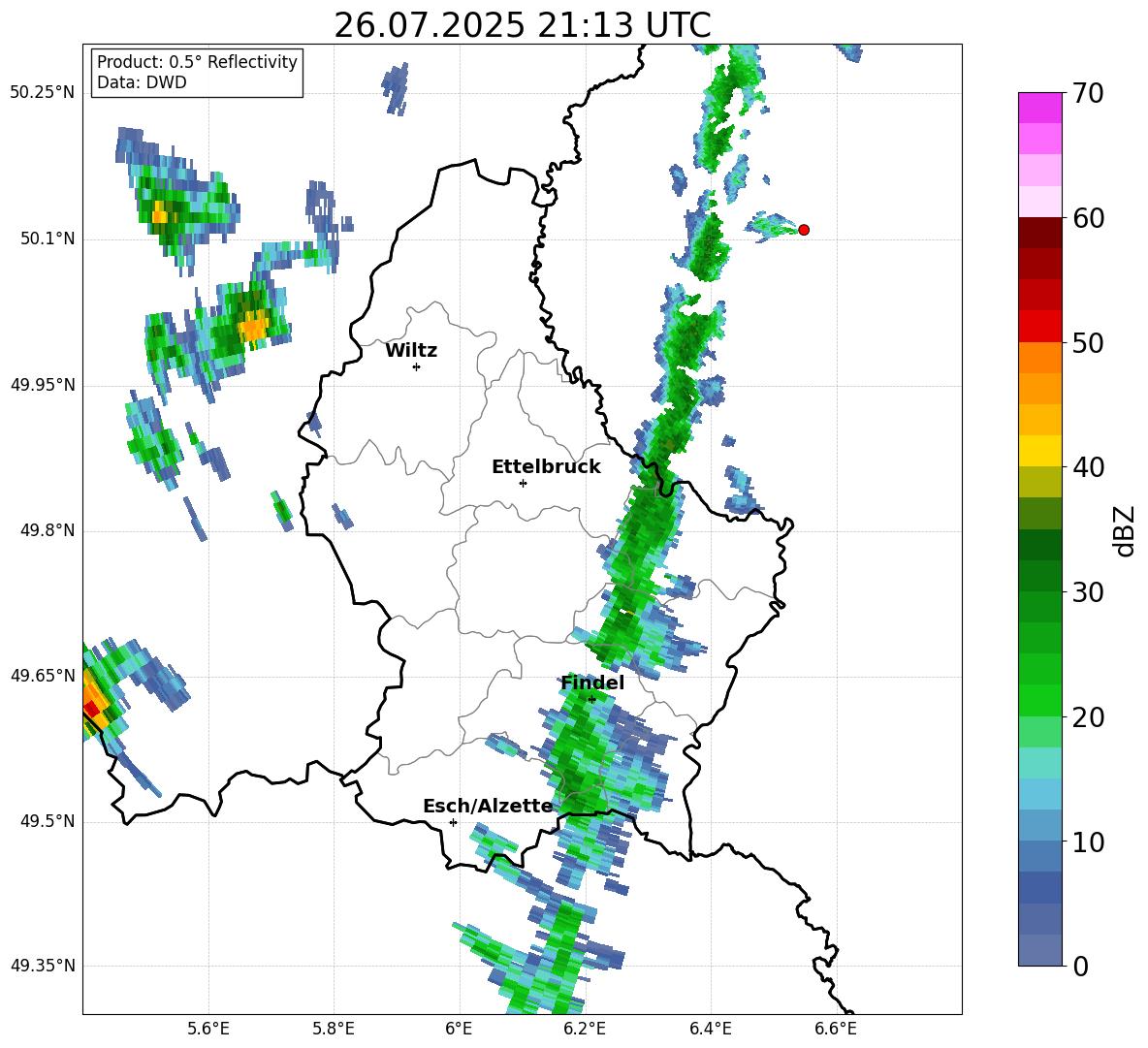Viewport: 1148px width, 1048px height.
Task: Click the 'Product: 0.5° Reflectivity' label
Action: 197,62
